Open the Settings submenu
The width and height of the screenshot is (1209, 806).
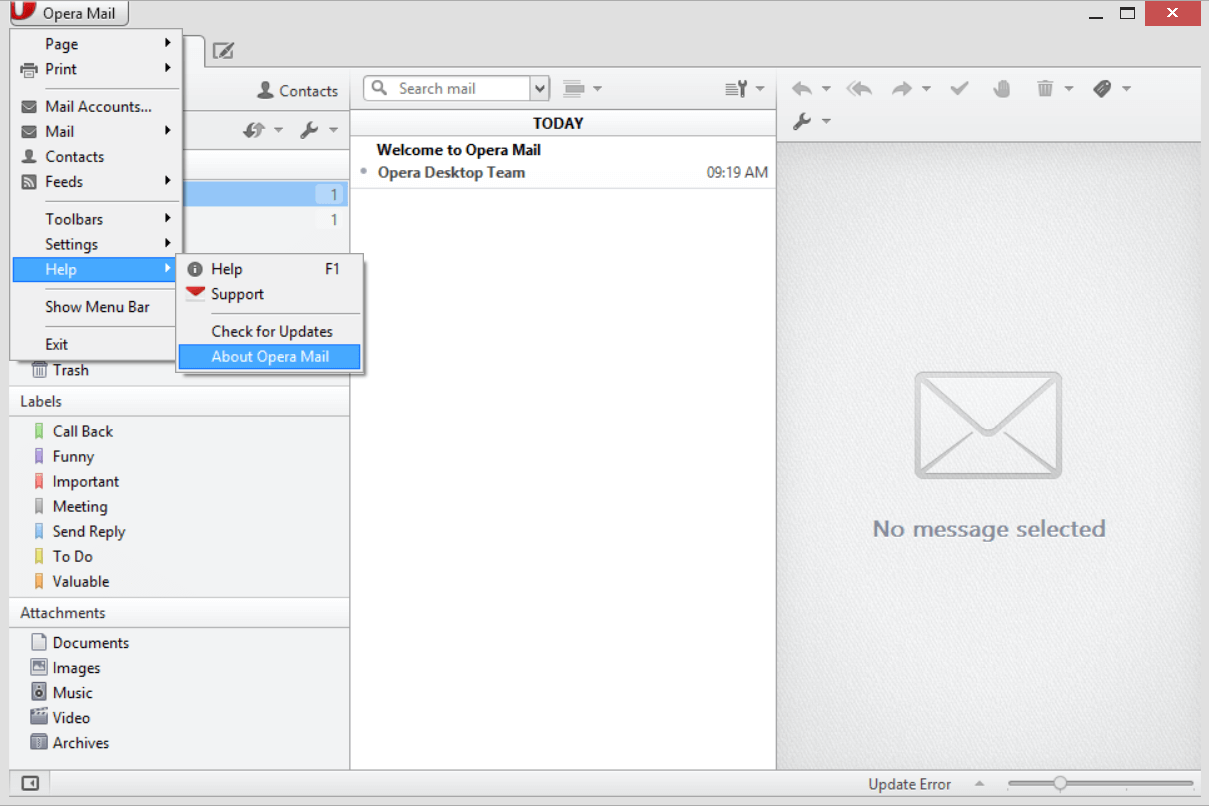(x=96, y=244)
